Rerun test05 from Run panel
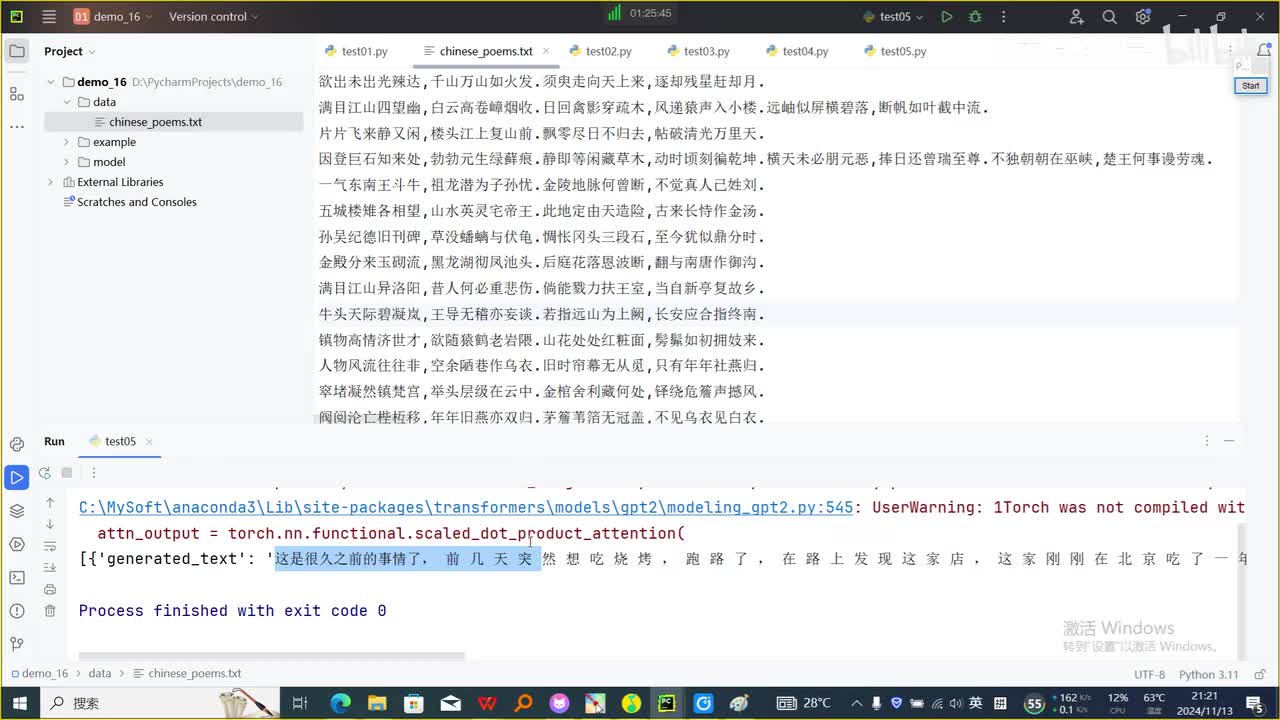The image size is (1280, 720). (44, 473)
